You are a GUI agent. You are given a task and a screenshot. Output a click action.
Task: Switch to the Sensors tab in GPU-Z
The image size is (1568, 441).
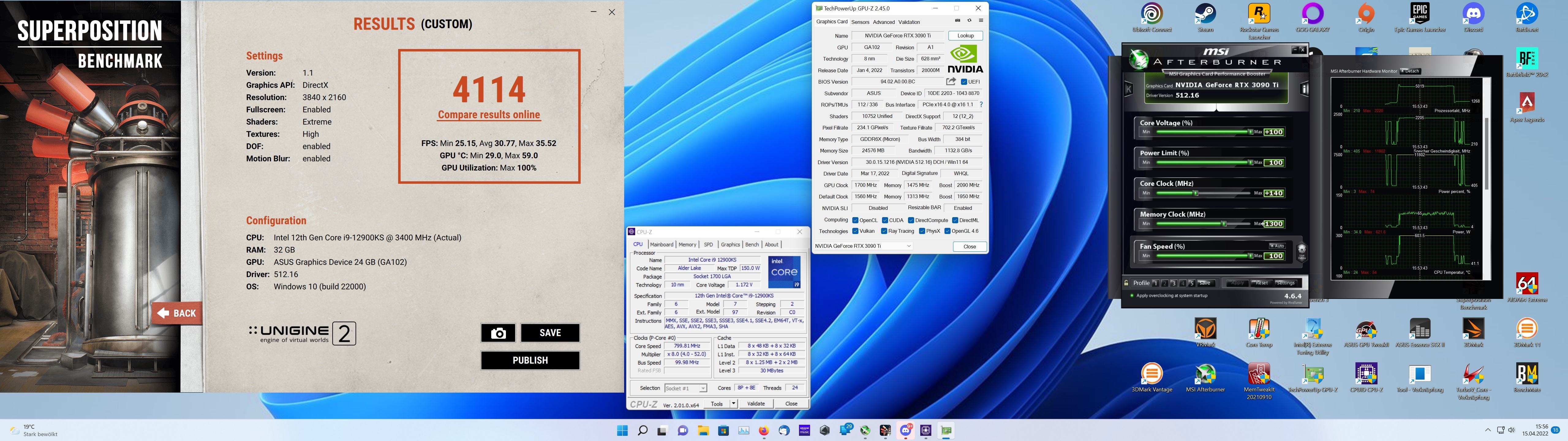[x=860, y=22]
